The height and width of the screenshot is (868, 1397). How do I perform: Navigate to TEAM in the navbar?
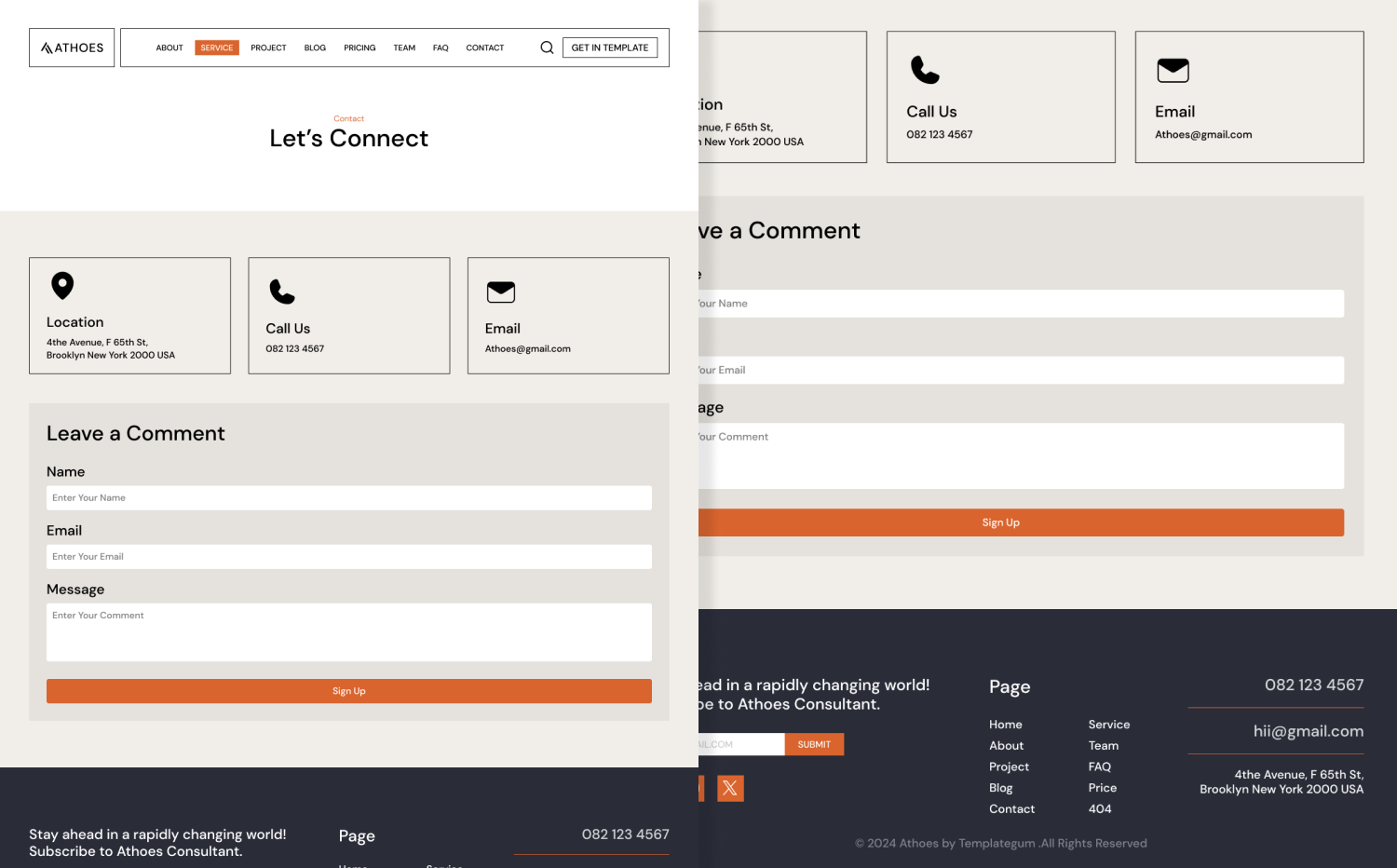coord(404,47)
